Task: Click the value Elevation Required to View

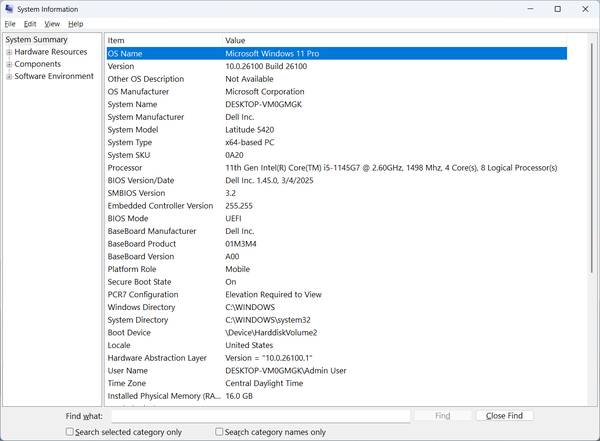Action: [273, 294]
